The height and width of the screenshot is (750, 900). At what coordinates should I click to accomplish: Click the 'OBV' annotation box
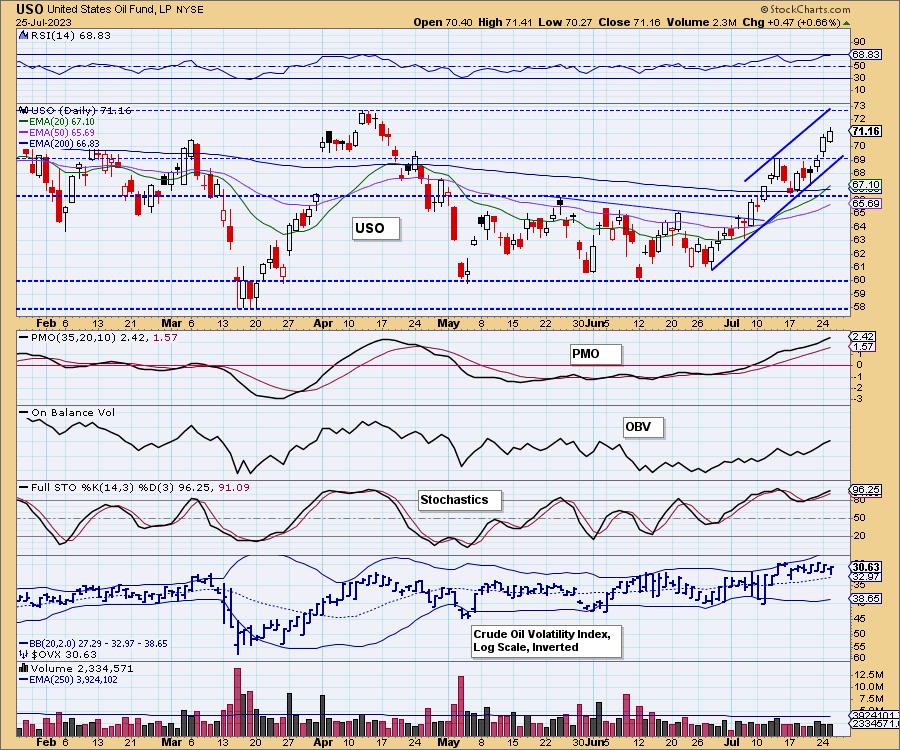click(643, 428)
